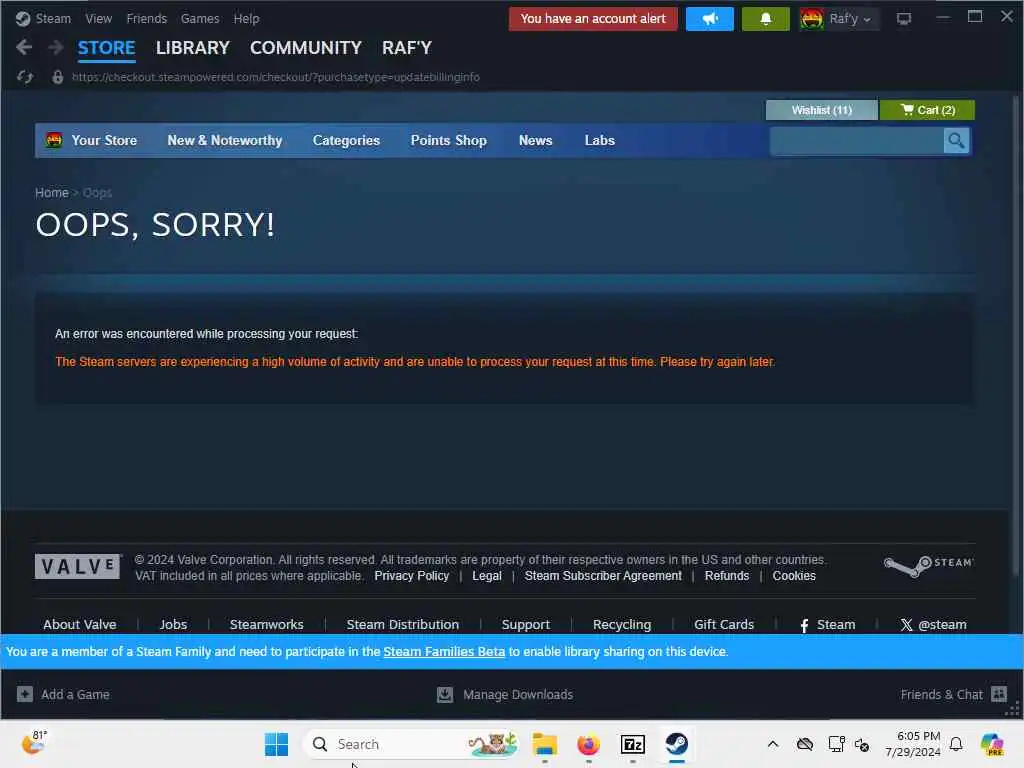
Task: Open the Cart (2) button
Action: (x=927, y=110)
